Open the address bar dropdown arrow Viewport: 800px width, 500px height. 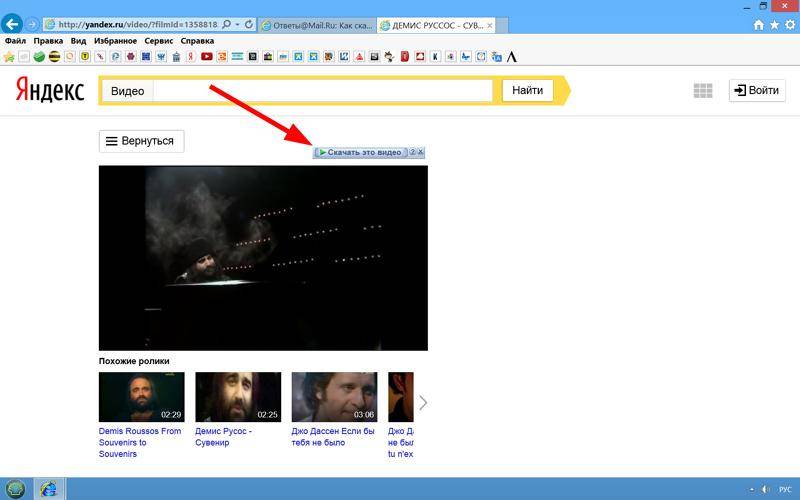[x=237, y=24]
